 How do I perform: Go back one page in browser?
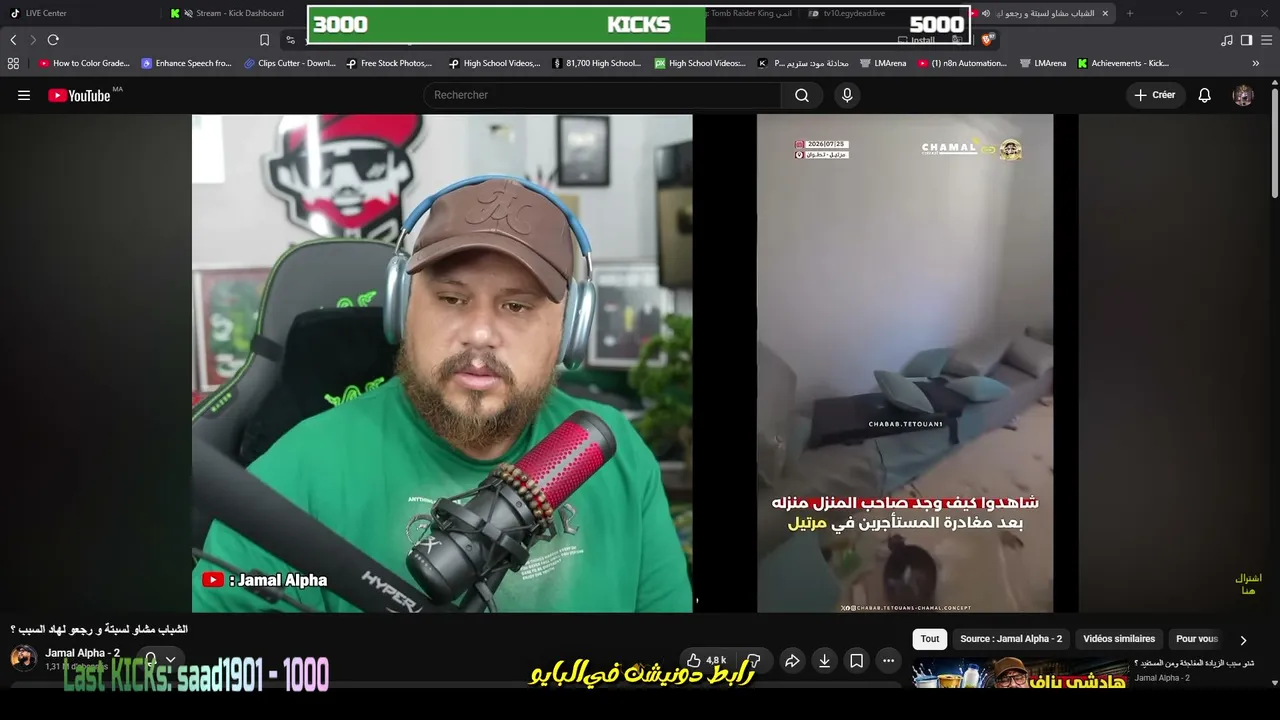click(13, 40)
